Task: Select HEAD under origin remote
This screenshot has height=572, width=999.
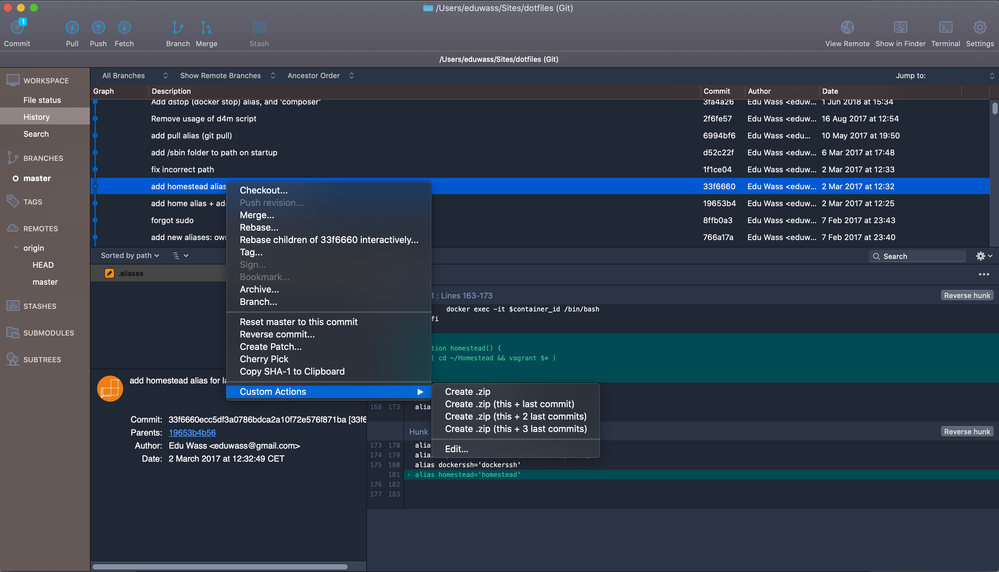Action: (x=45, y=265)
